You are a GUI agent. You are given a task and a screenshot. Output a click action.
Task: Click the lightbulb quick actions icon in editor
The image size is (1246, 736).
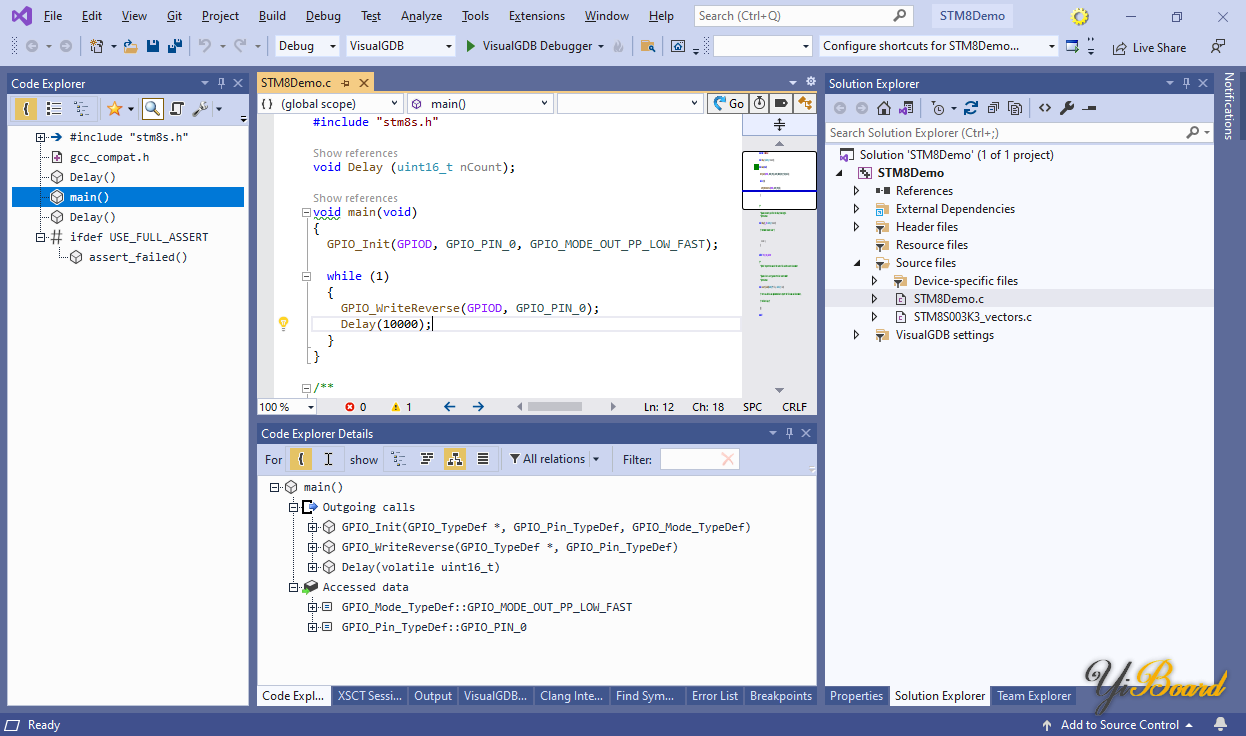tap(283, 324)
